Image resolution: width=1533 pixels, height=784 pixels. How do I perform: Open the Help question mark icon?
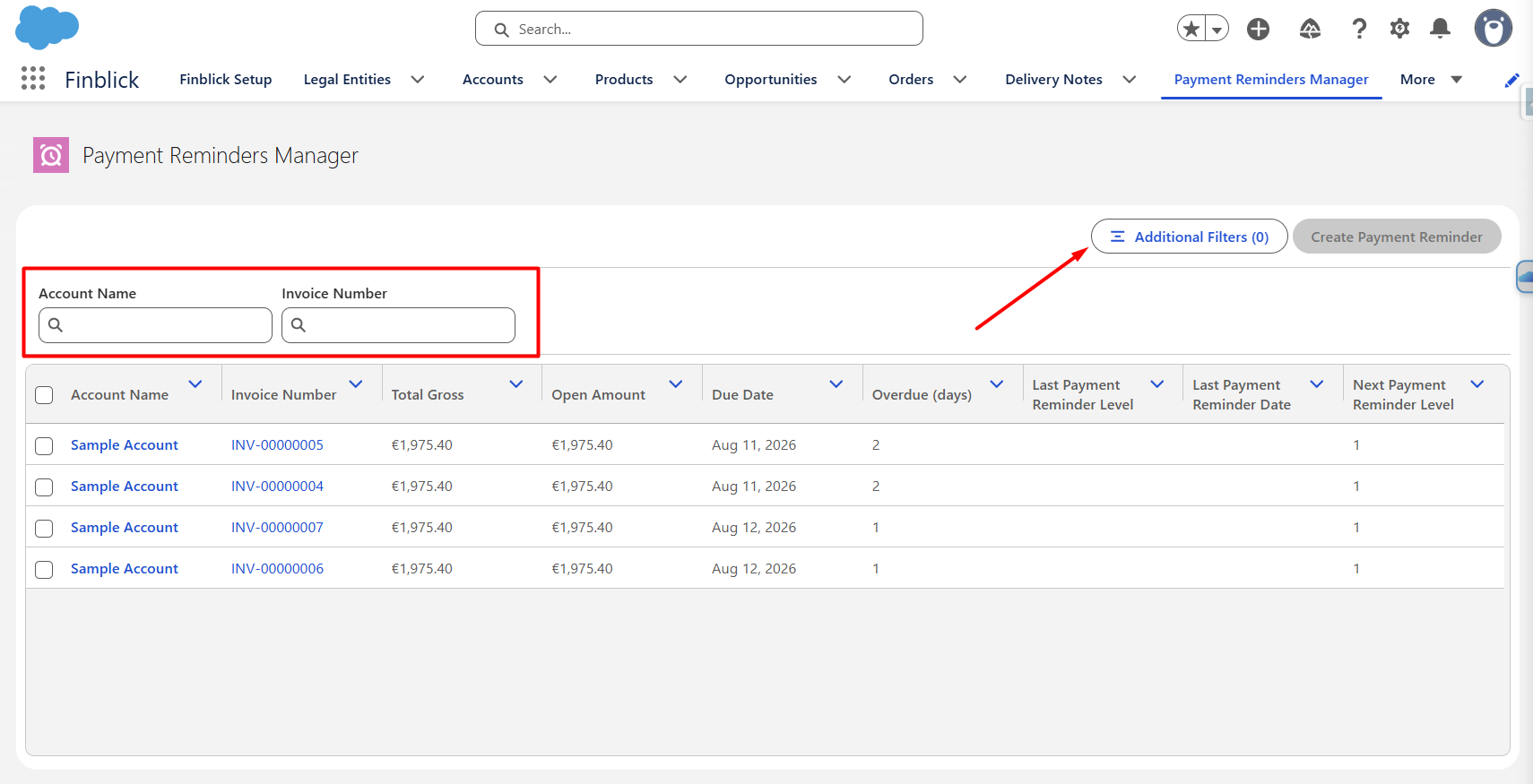tap(1359, 29)
